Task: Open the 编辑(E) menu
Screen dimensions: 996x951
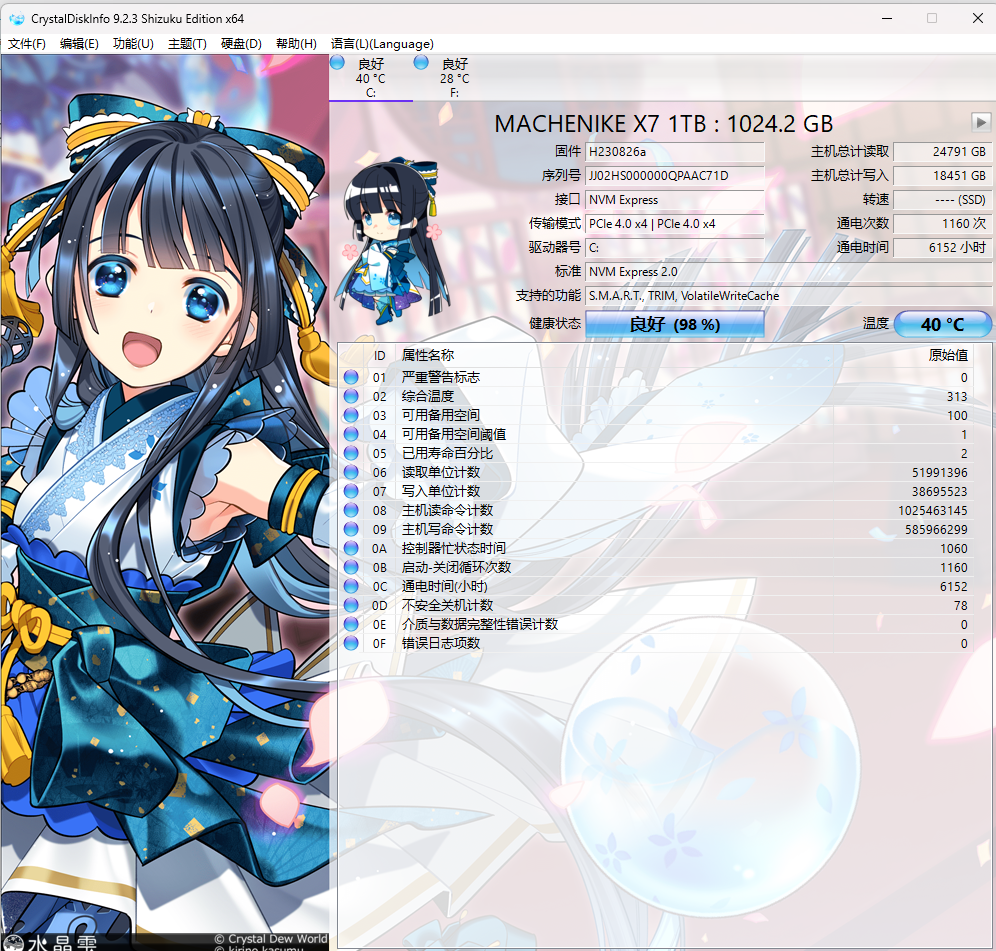Action: click(79, 44)
